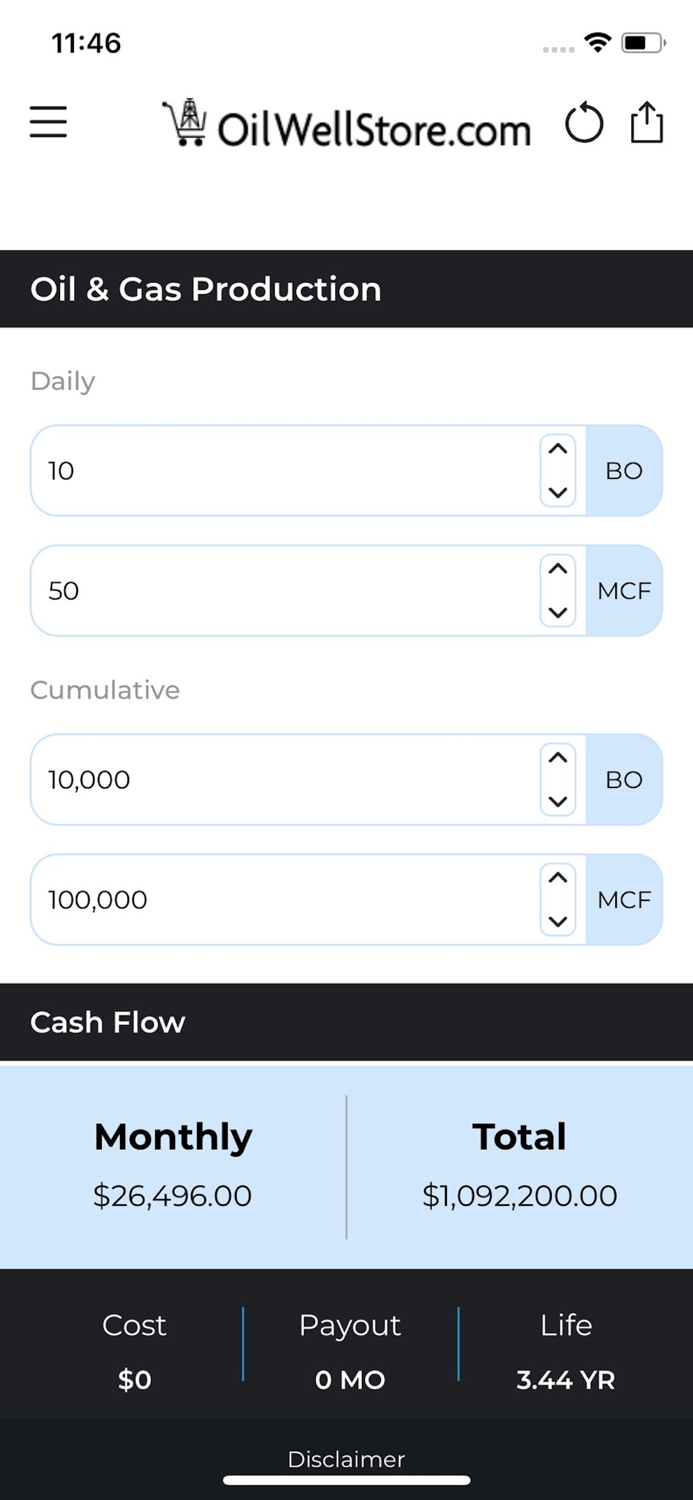
Task: Increment the cumulative BO value stepper
Action: [557, 757]
